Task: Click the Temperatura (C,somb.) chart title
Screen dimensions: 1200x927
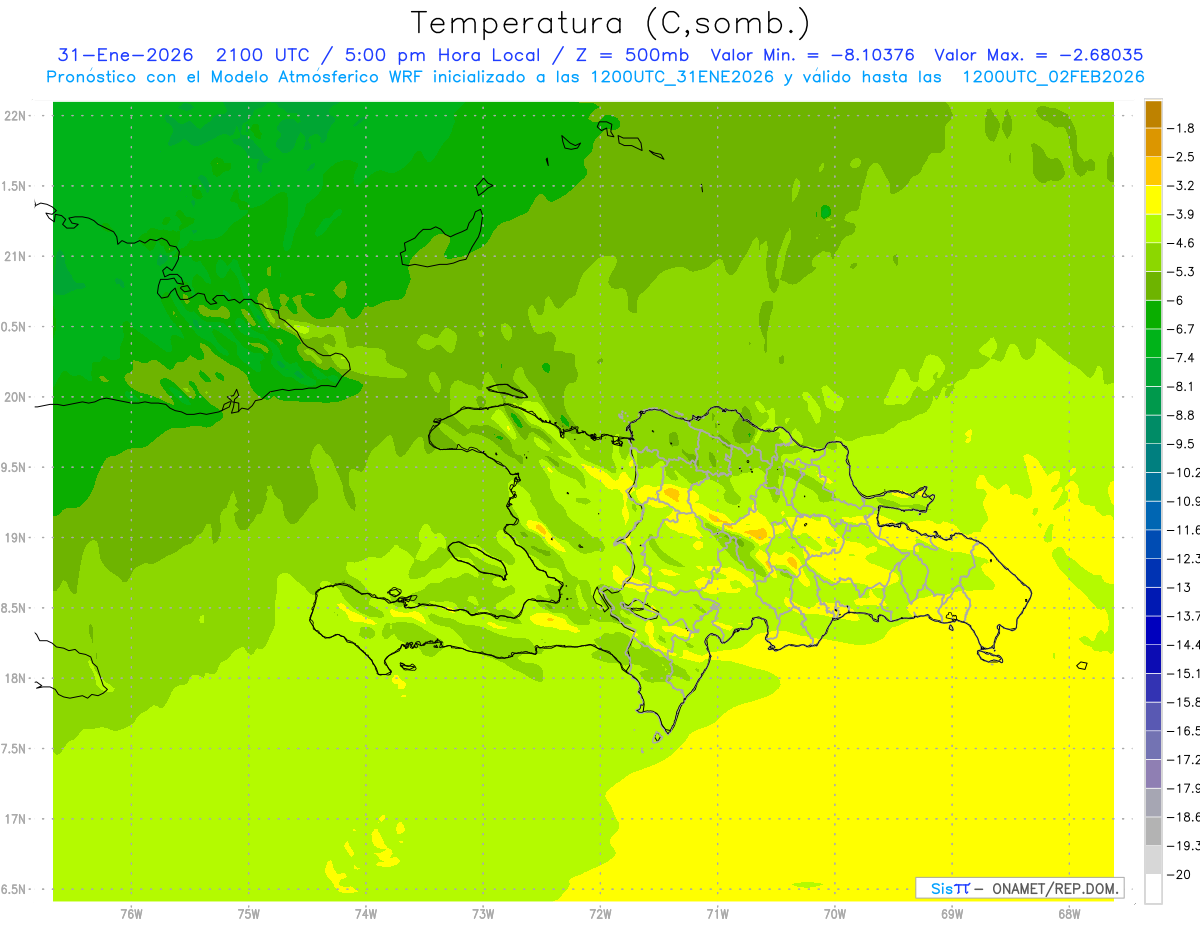Action: (610, 23)
